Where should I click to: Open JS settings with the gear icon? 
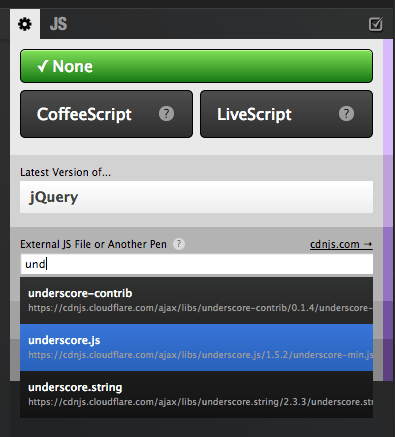tap(25, 24)
